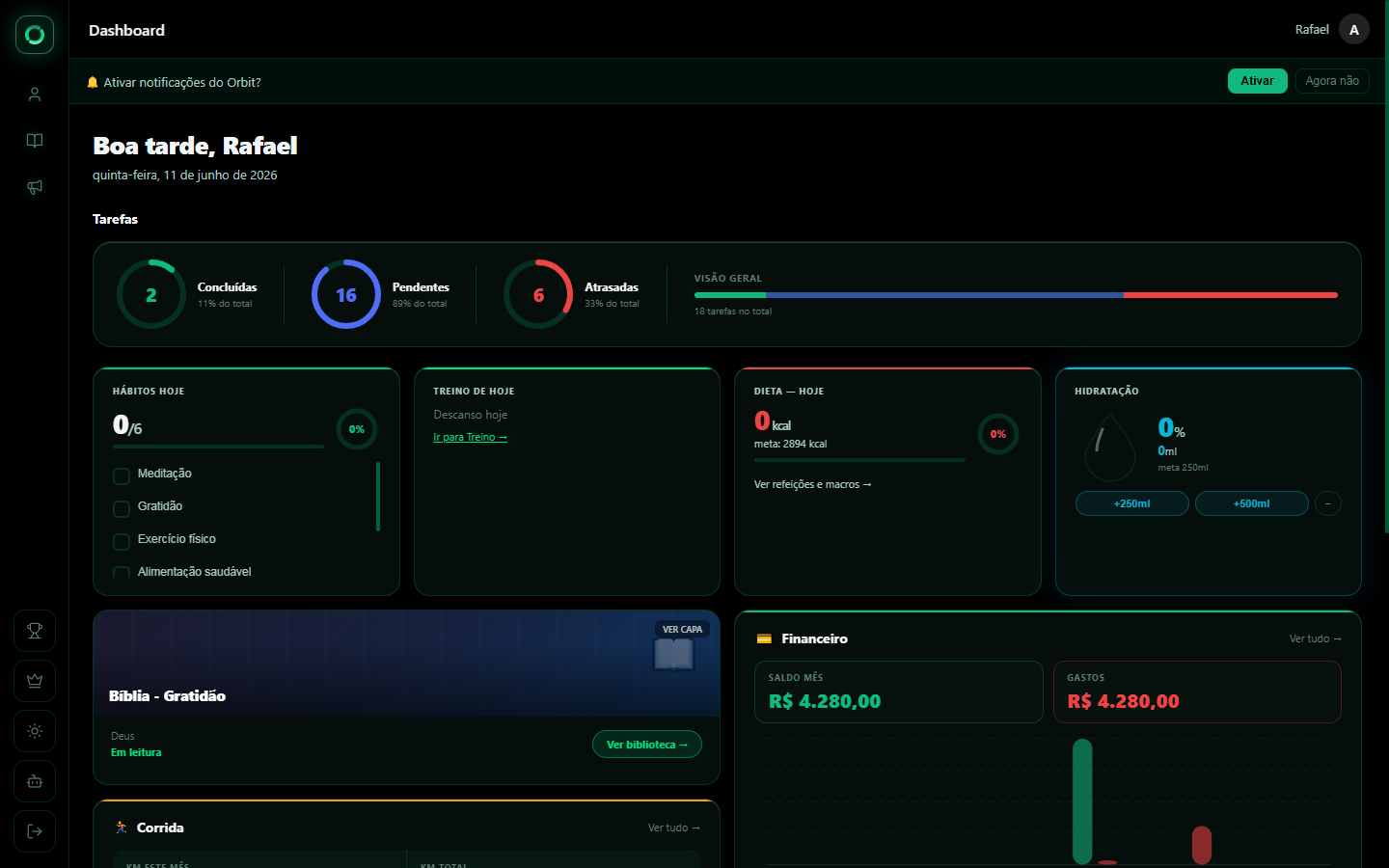Click the Dashboard page title
Screen dimensions: 1389x868
click(126, 30)
